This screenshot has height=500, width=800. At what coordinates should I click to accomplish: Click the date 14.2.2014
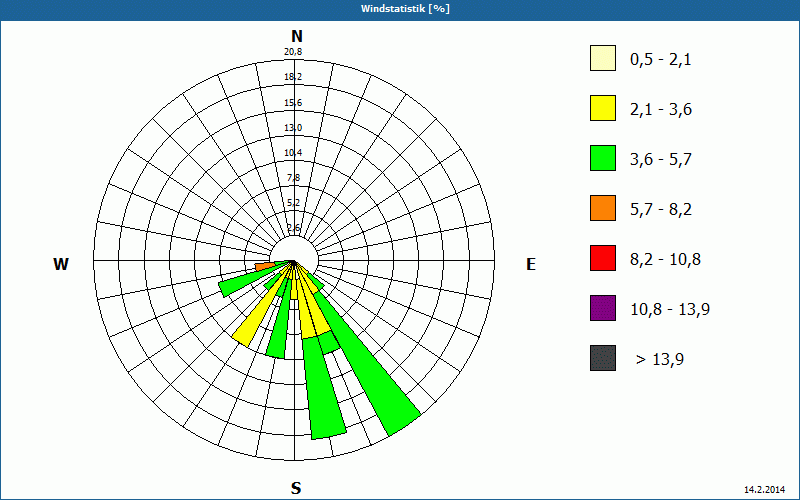click(764, 489)
